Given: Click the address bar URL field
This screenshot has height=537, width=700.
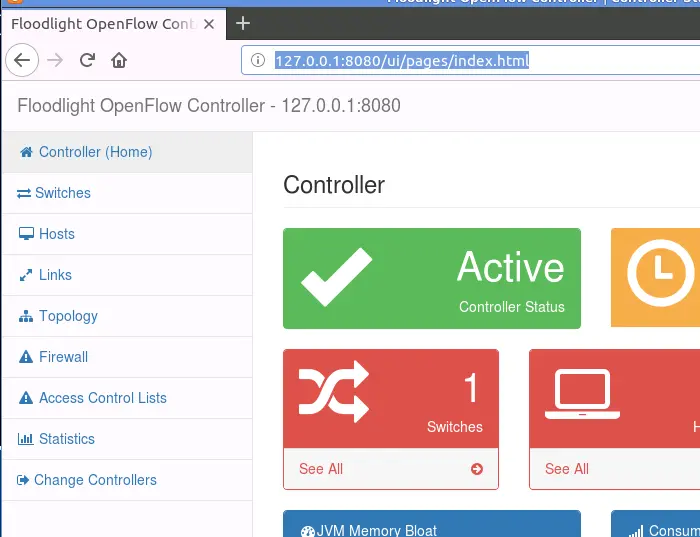Looking at the screenshot, I should pos(471,60).
